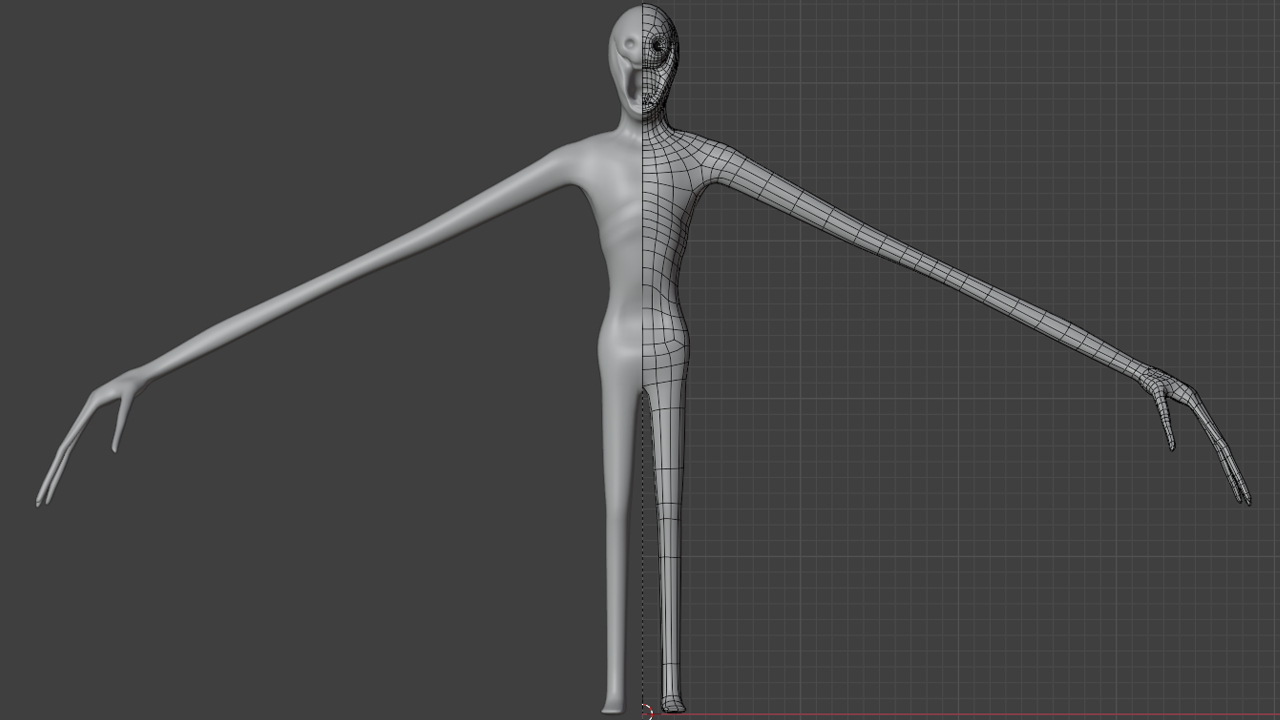Click the open mouth of the smooth-shaded face
The width and height of the screenshot is (1280, 720).
click(x=634, y=90)
